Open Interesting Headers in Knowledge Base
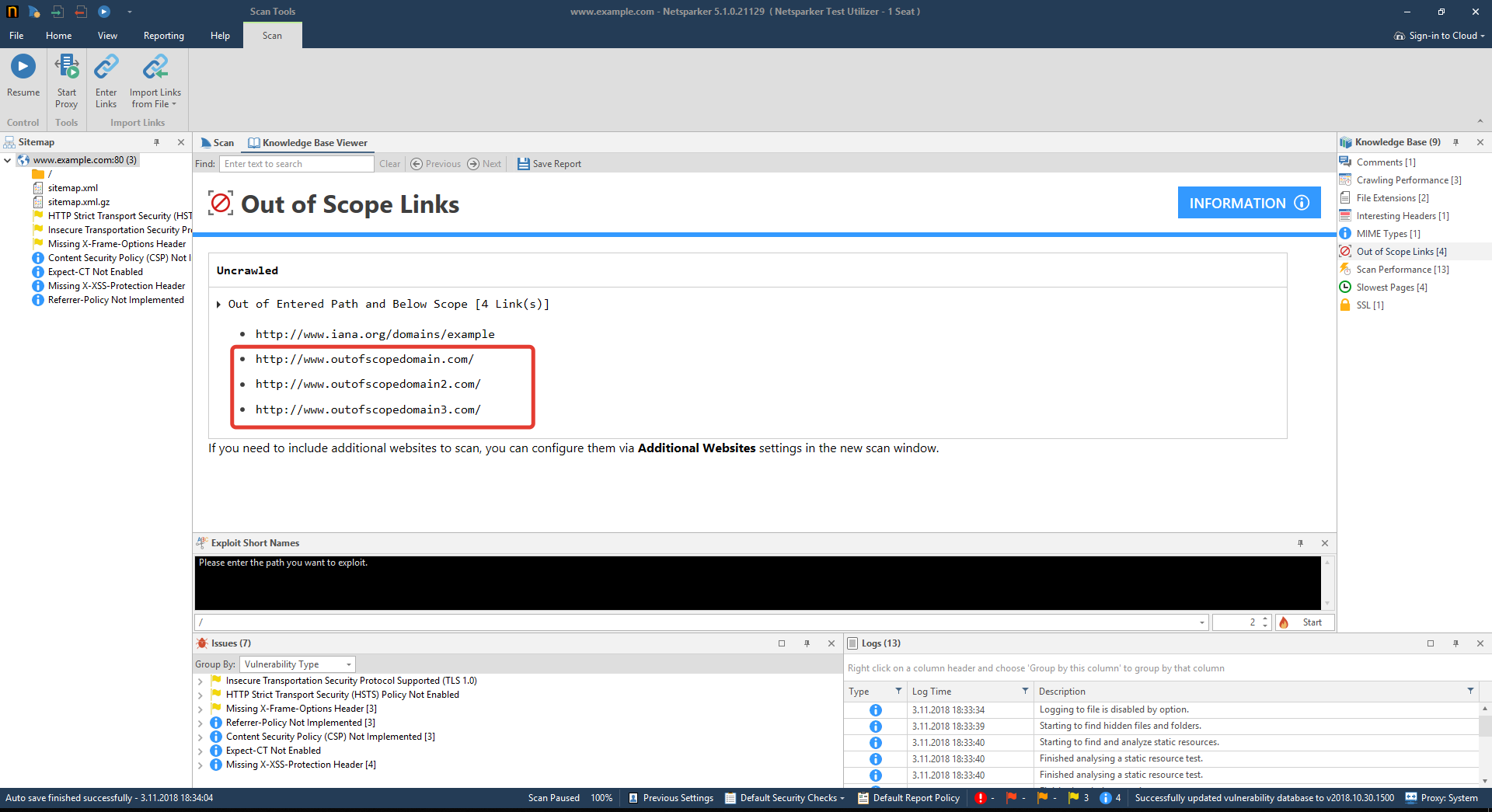Image resolution: width=1492 pixels, height=812 pixels. (1402, 216)
